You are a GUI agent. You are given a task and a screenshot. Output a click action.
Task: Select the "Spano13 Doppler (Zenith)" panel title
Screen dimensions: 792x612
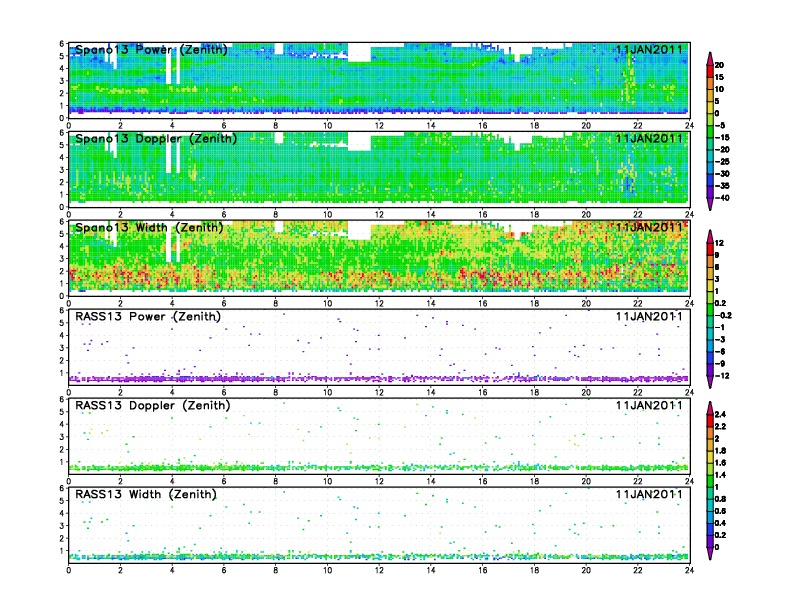click(156, 138)
